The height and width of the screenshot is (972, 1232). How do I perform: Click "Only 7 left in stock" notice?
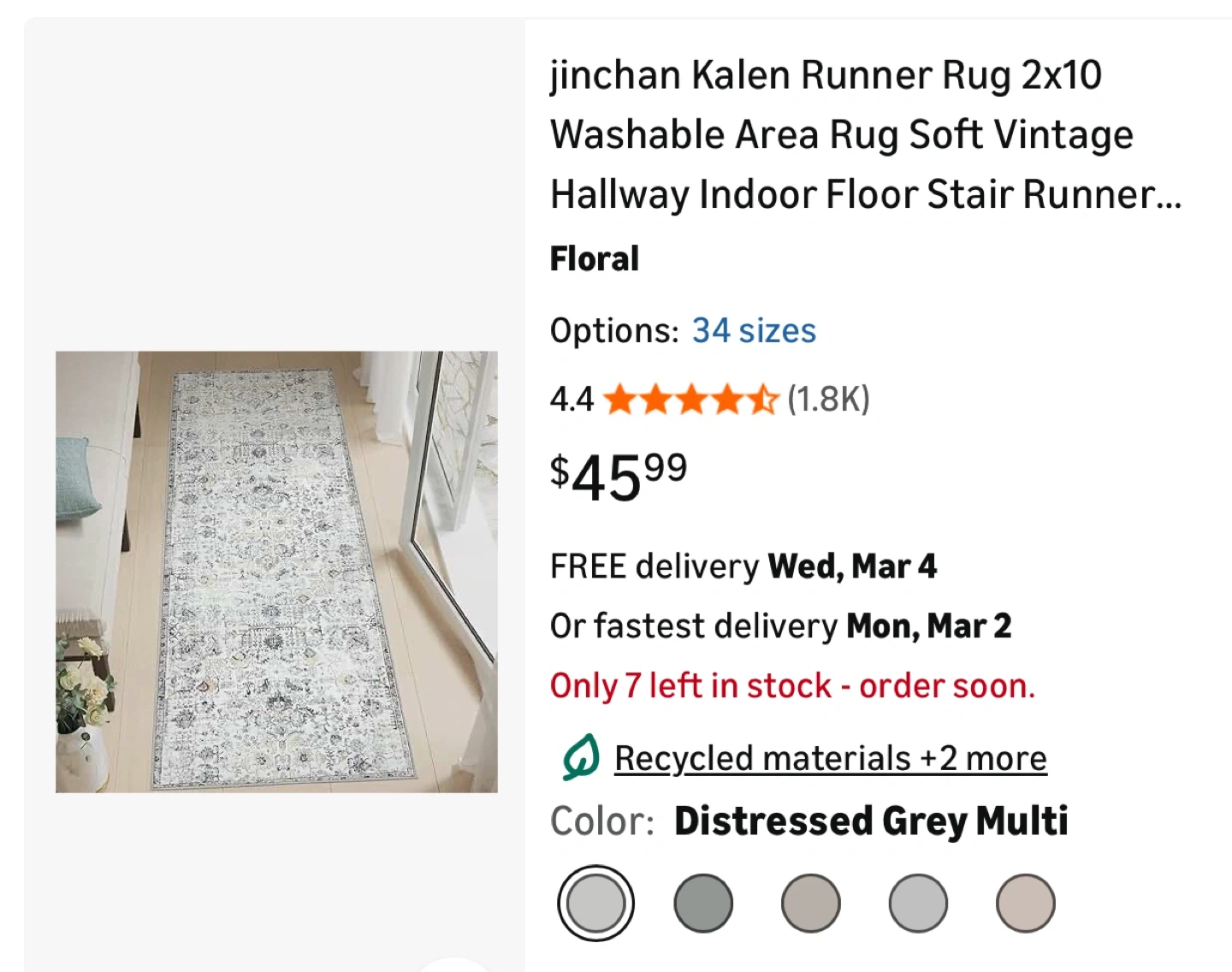tap(792, 686)
